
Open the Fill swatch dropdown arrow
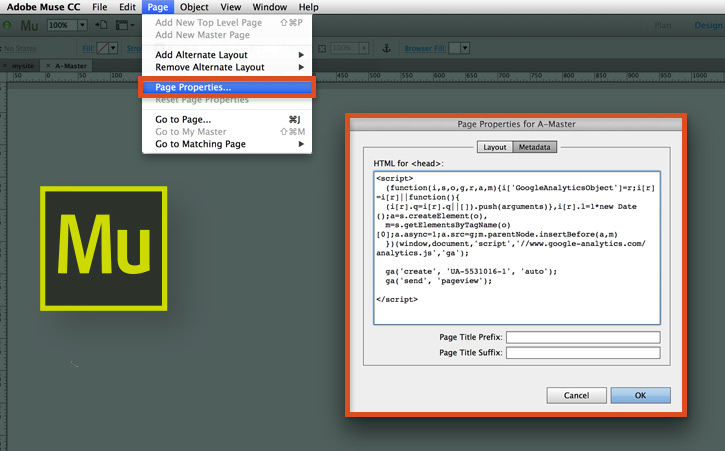point(113,48)
